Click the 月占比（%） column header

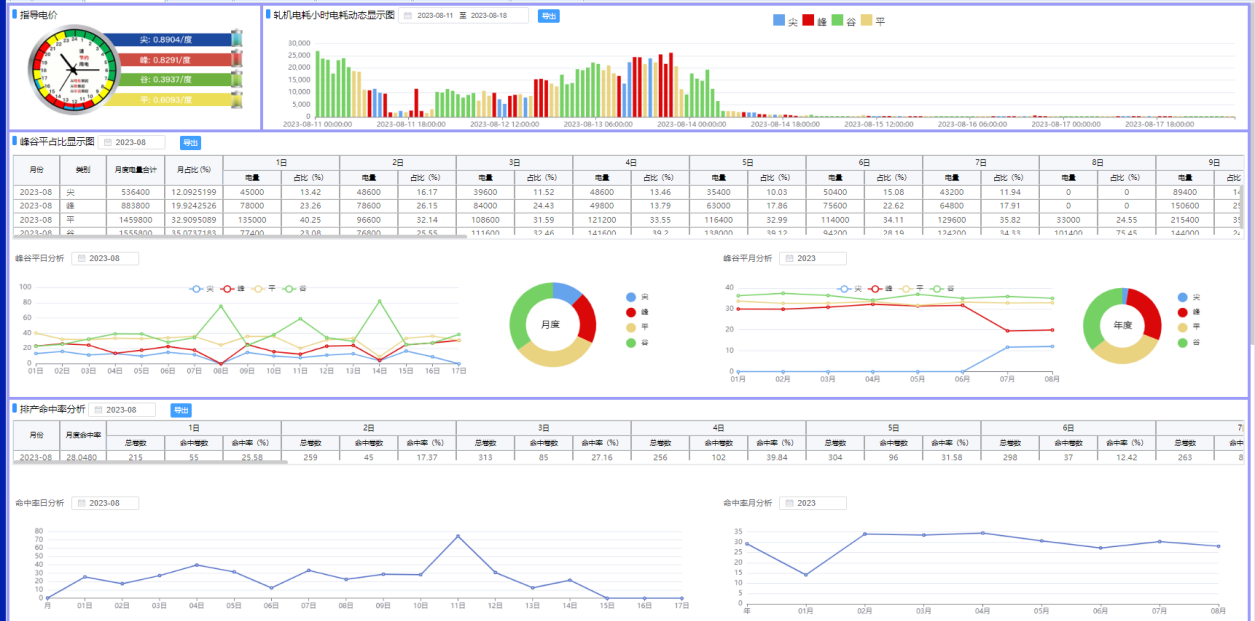coord(193,169)
